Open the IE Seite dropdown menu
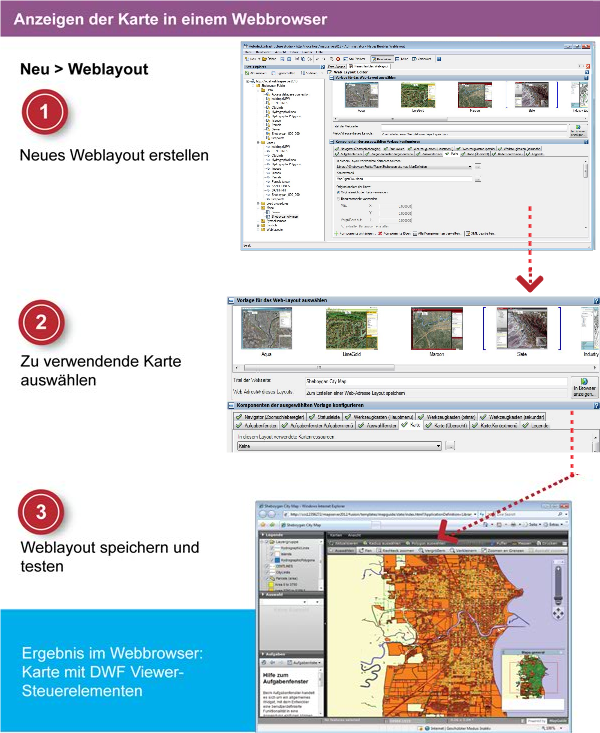 pos(533,525)
